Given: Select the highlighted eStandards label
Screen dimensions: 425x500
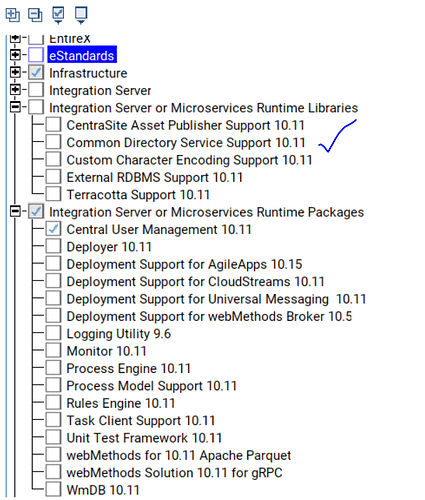Looking at the screenshot, I should (82, 55).
